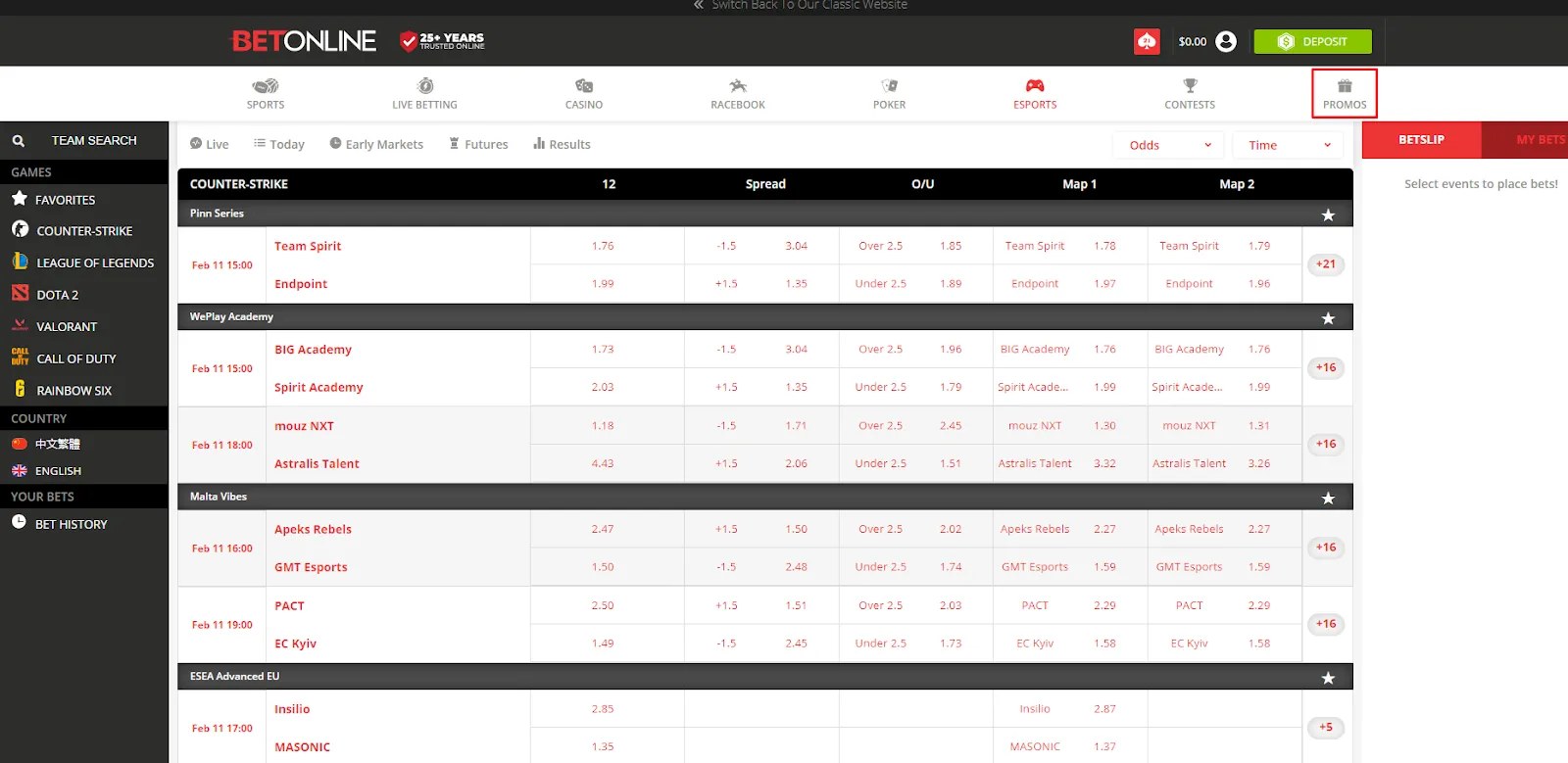Select the Betslip tab
The width and height of the screenshot is (1568, 763).
tap(1421, 140)
